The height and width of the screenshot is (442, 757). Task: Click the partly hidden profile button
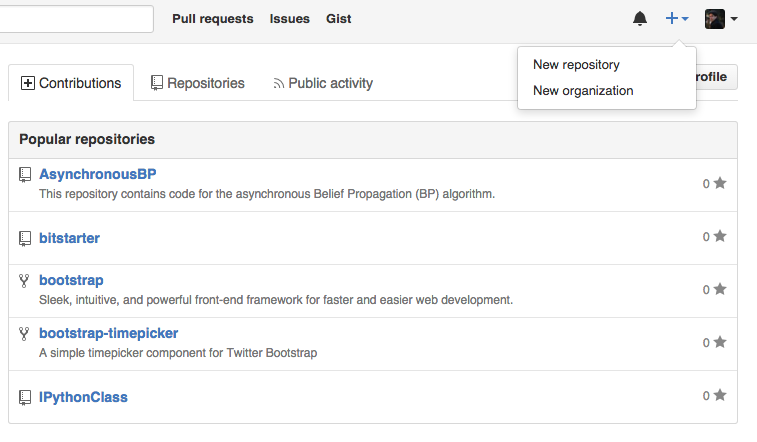pyautogui.click(x=716, y=77)
